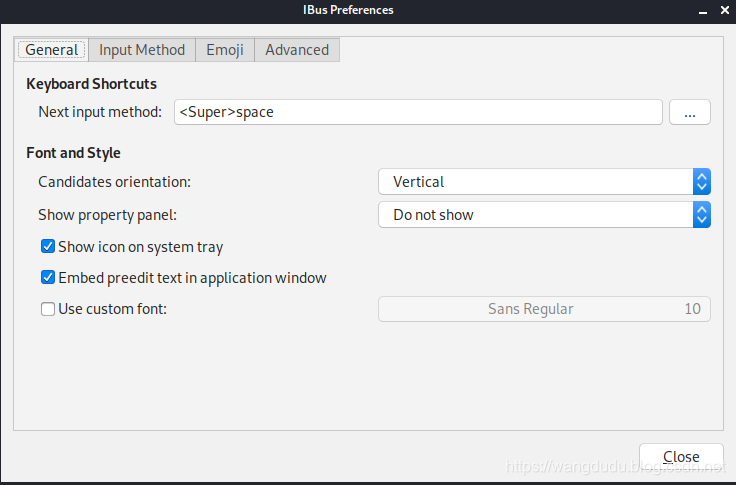Click the Next input method shortcut field
This screenshot has height=485, width=736.
[x=418, y=112]
